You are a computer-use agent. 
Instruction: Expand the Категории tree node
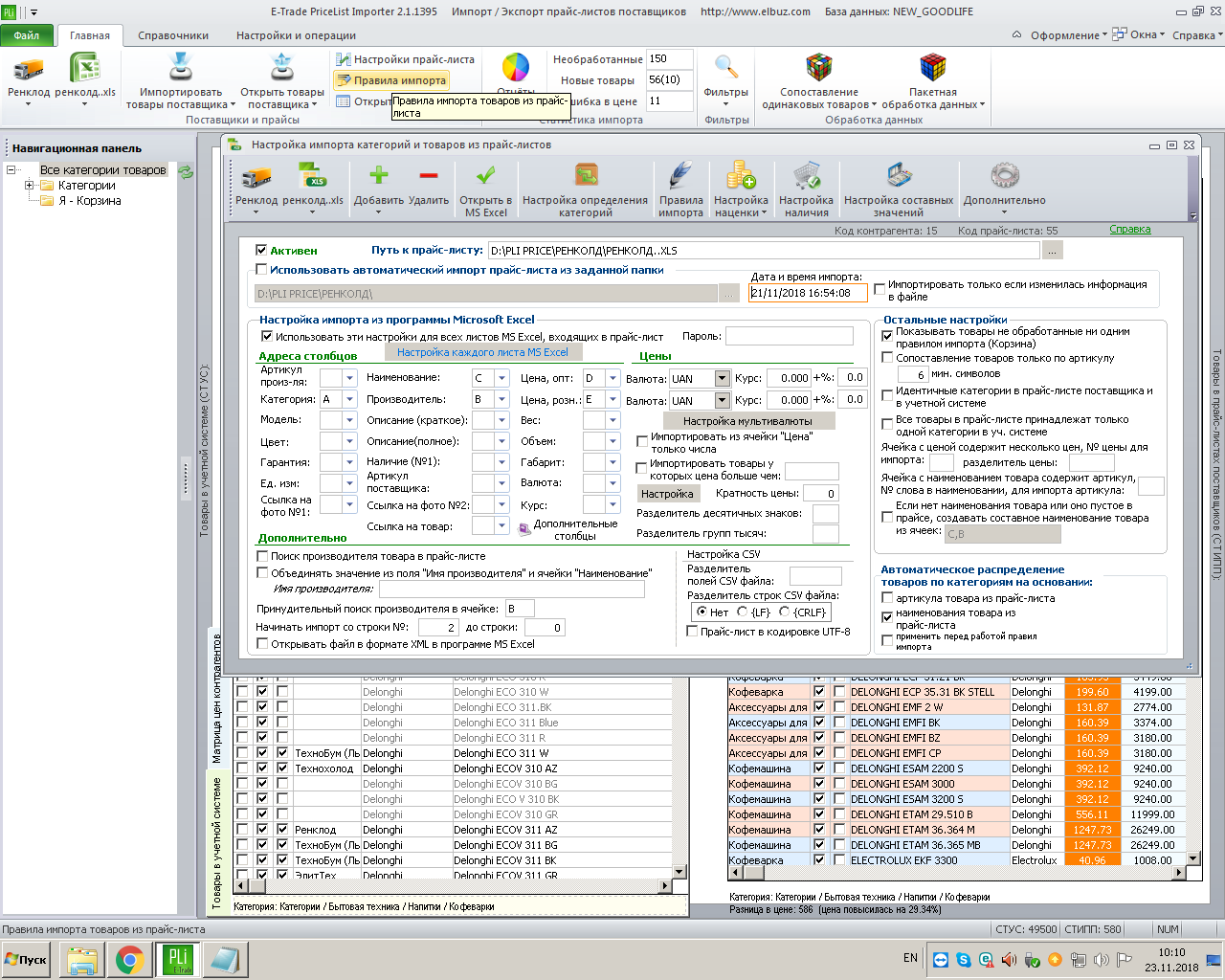(30, 186)
